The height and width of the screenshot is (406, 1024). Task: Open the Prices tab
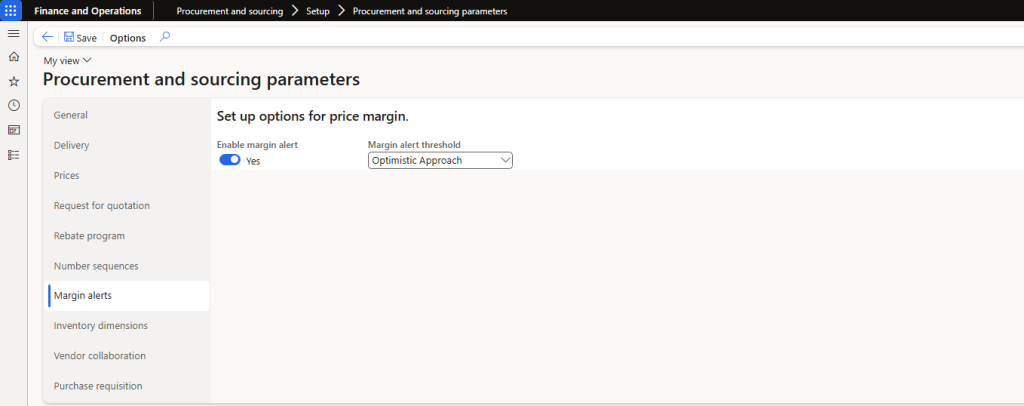(67, 175)
